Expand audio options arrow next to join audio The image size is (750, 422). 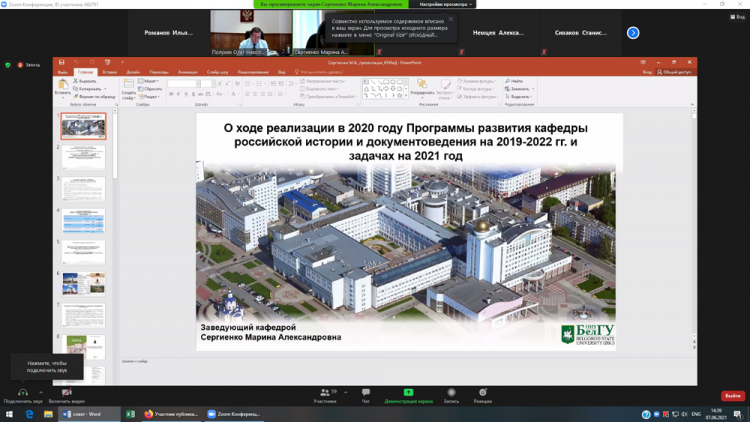pyautogui.click(x=41, y=392)
